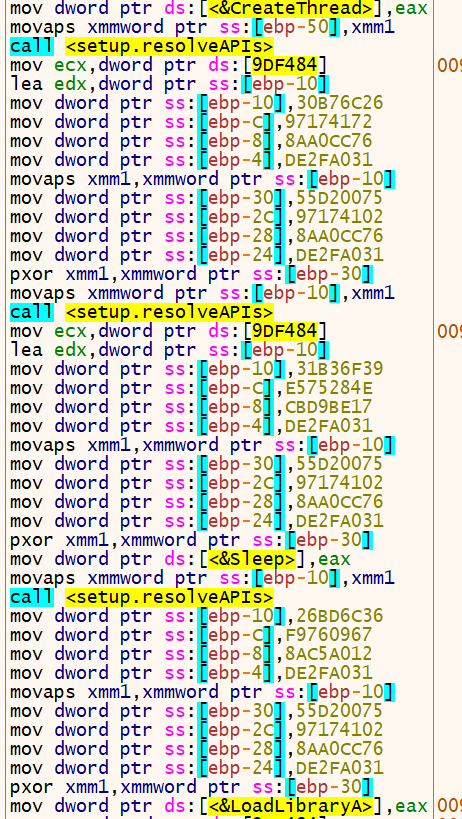Select pxor row directly above the &LoadLibraryA store

[191, 787]
